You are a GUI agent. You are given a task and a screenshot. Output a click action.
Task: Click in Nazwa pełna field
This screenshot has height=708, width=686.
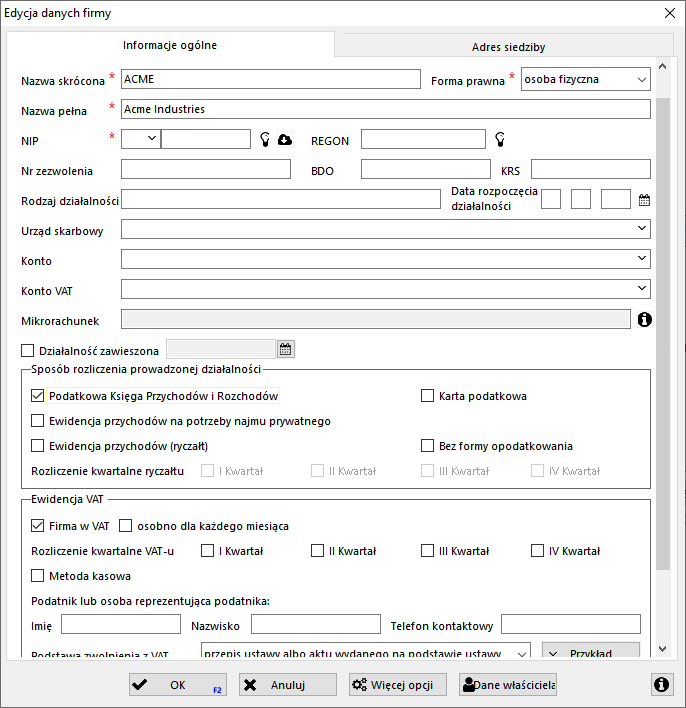[386, 109]
